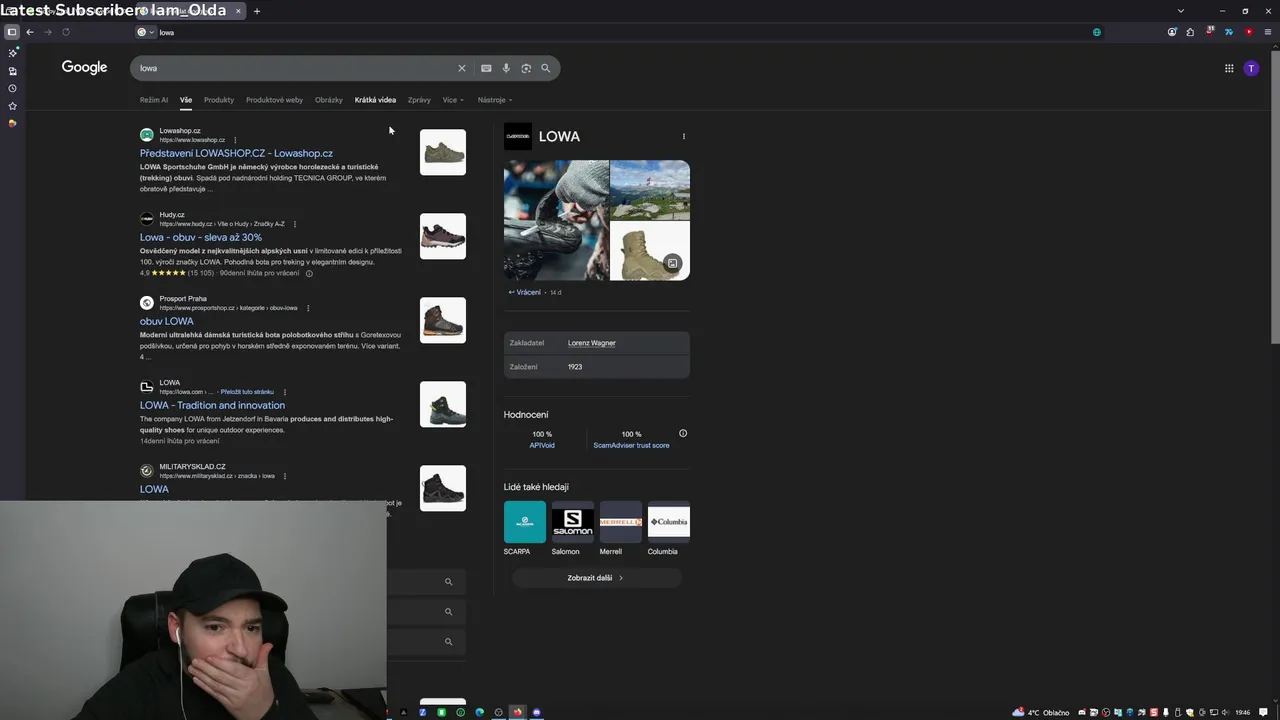Open Lowa - obuv - sleva až 30% link
Image resolution: width=1280 pixels, height=720 pixels.
click(x=201, y=237)
